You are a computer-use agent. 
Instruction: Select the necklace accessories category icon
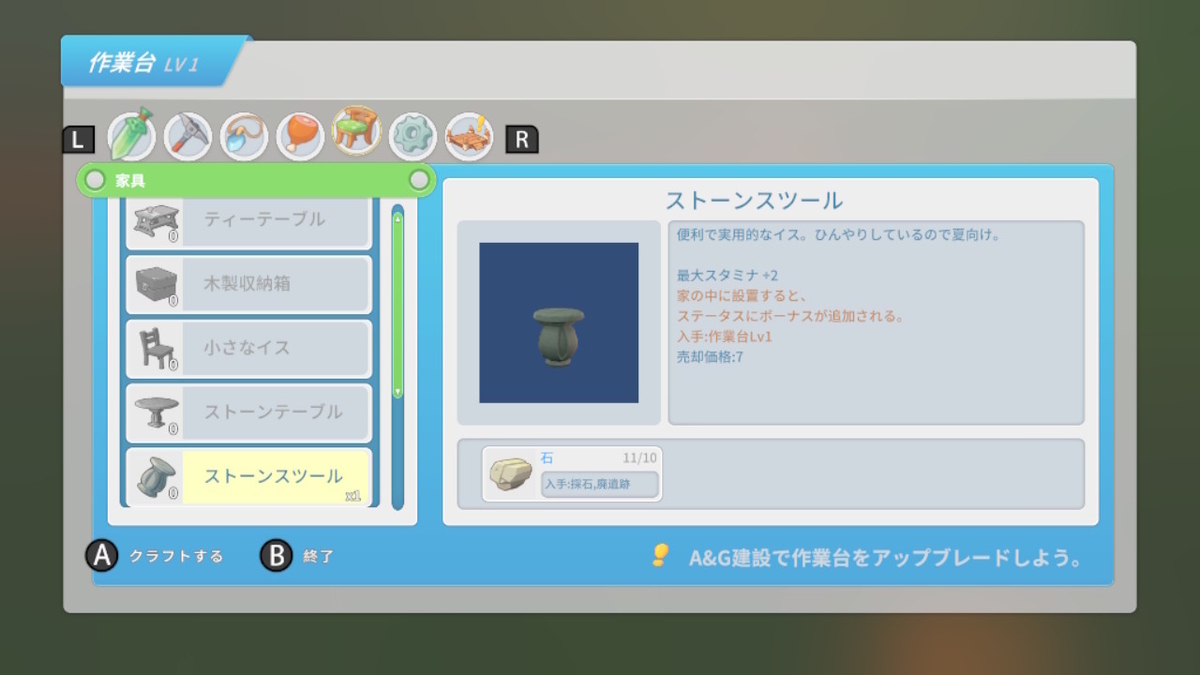pos(243,136)
